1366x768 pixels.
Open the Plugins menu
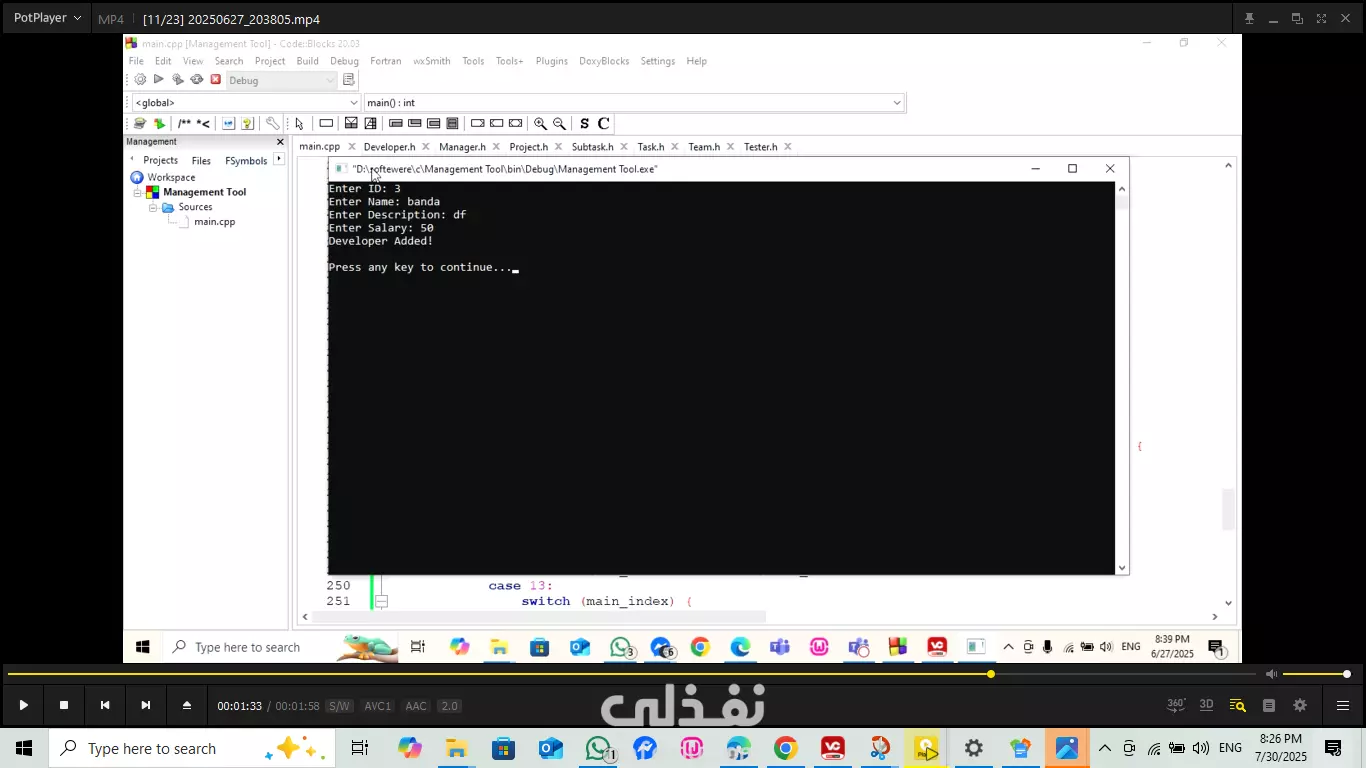551,61
